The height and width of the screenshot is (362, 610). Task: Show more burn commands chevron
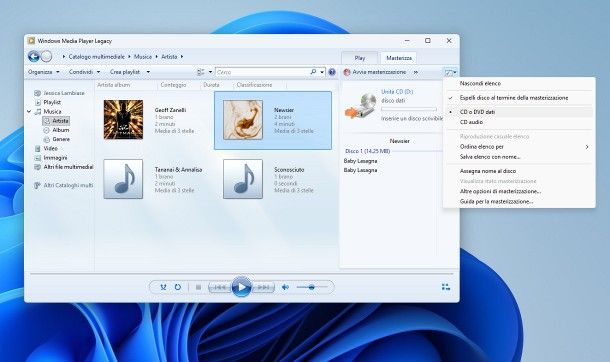click(x=416, y=72)
